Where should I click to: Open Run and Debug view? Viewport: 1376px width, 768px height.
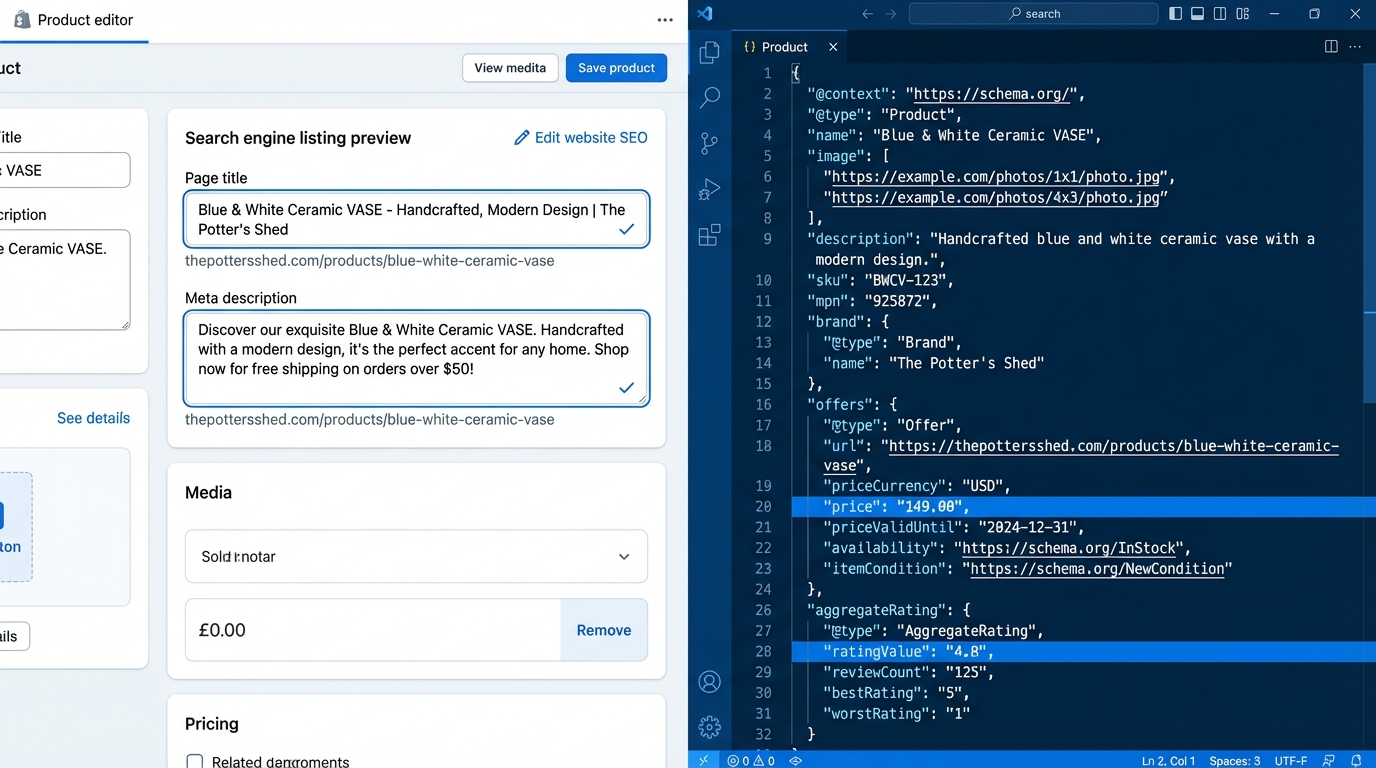709,189
